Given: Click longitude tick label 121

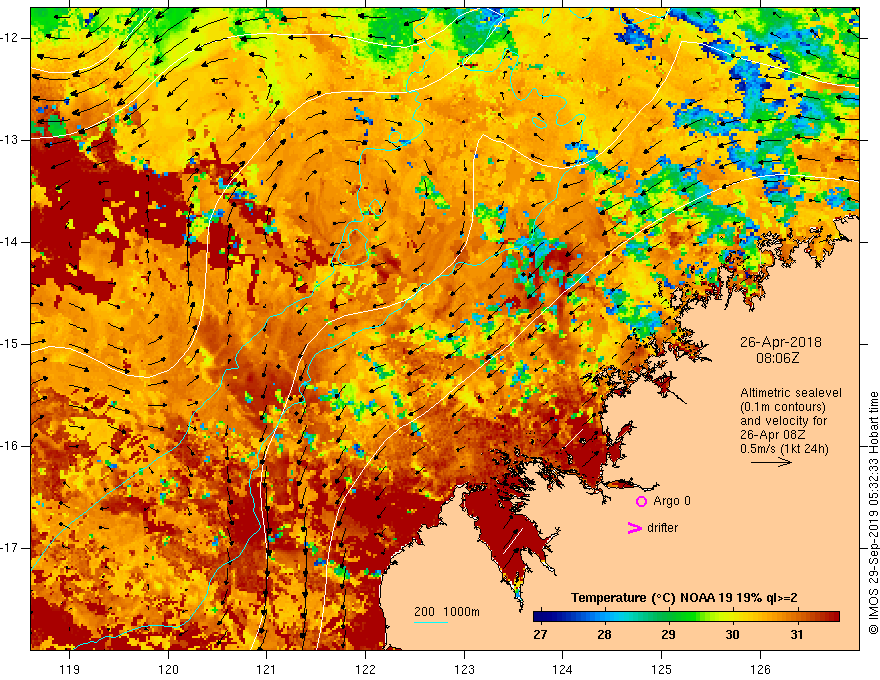Looking at the screenshot, I should (266, 669).
